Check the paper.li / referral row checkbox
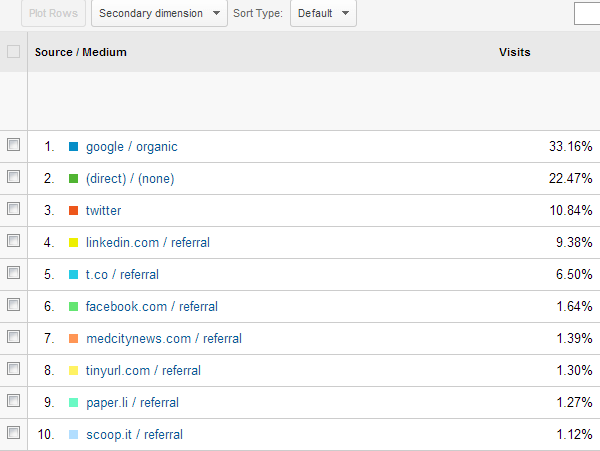 point(13,401)
